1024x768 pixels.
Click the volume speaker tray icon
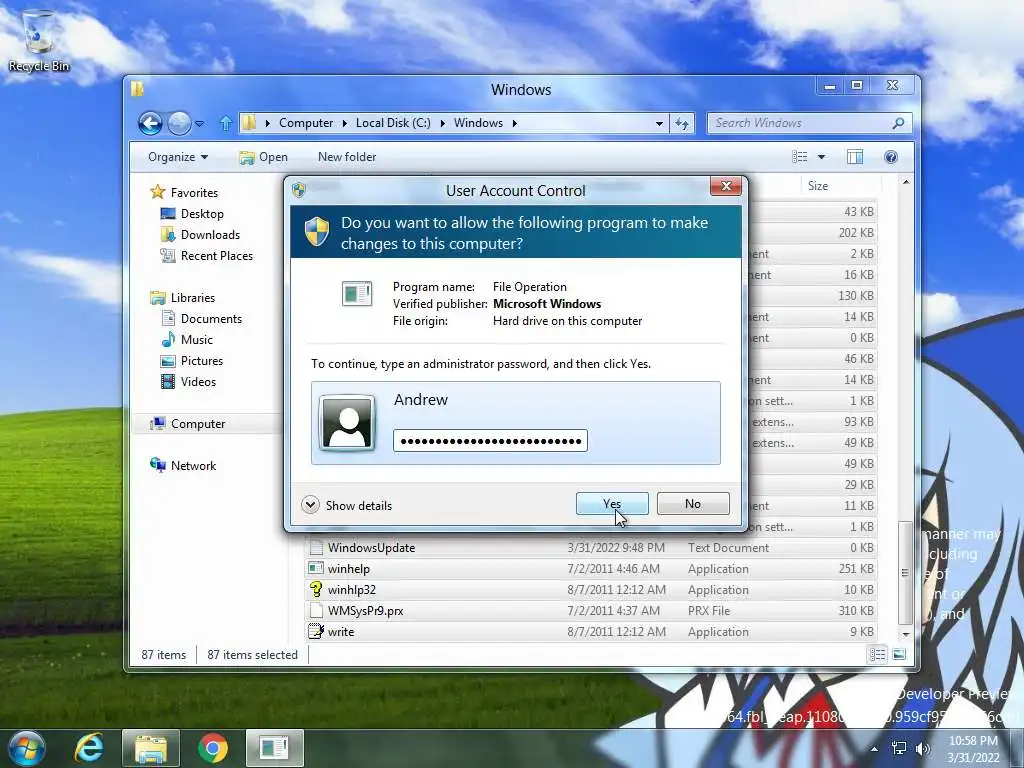923,748
